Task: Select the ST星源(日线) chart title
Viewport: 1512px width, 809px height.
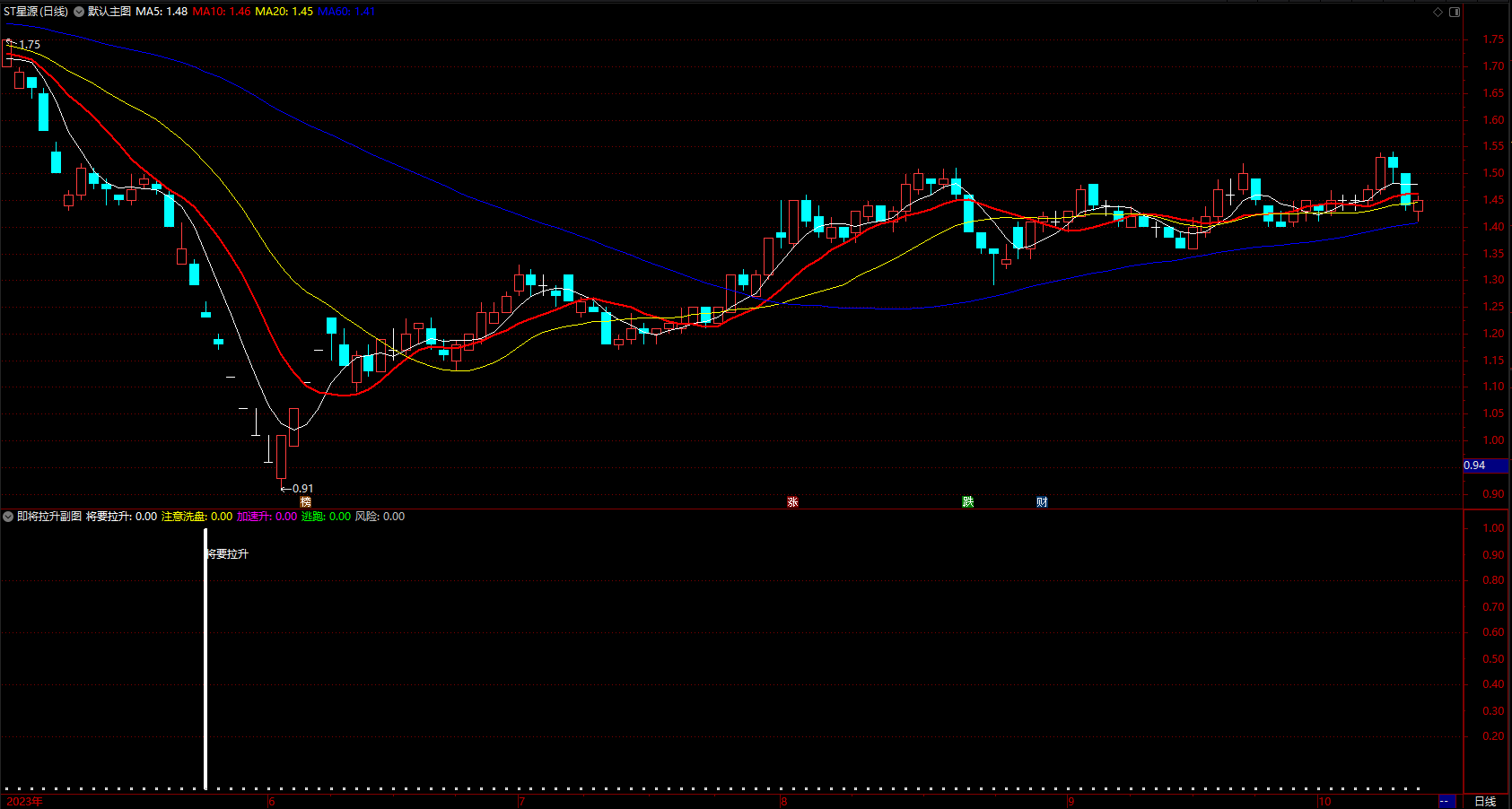Action: (x=36, y=12)
